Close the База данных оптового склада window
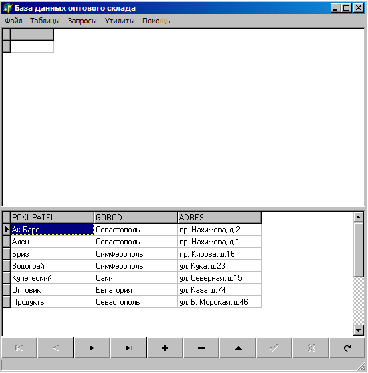The width and height of the screenshot is (368, 373). pos(358,8)
